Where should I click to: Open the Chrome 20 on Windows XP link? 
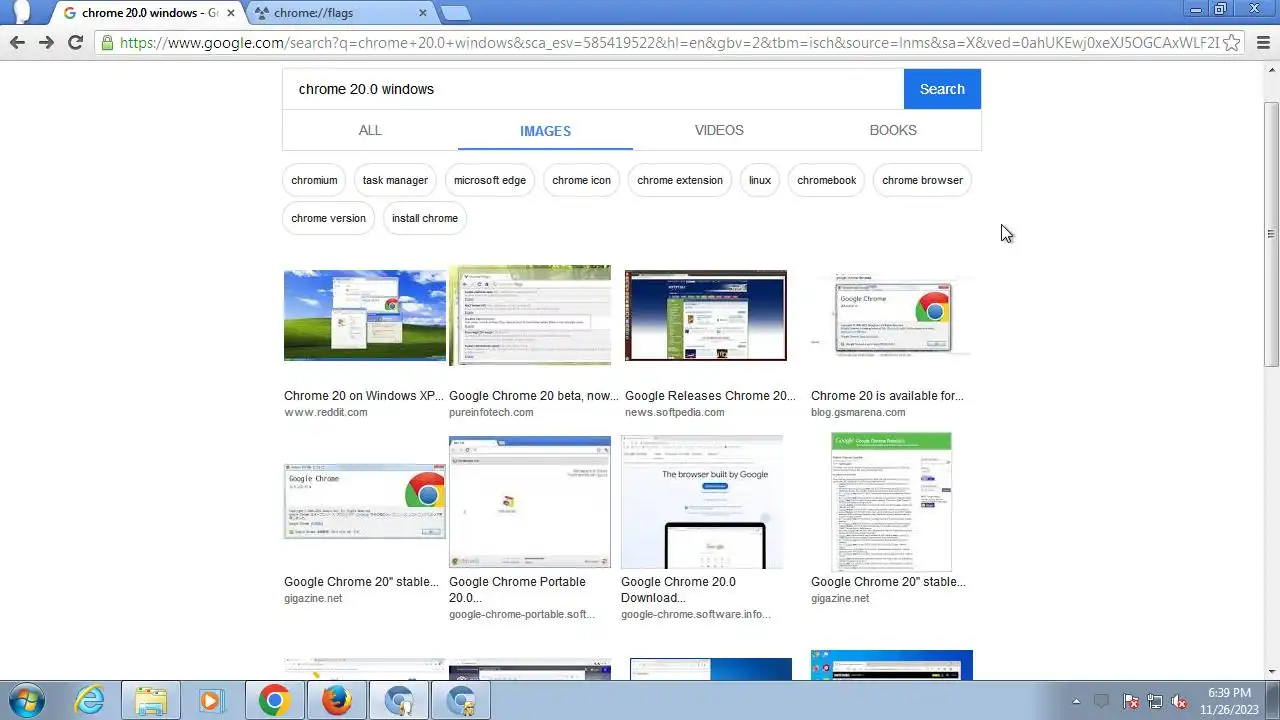pyautogui.click(x=364, y=396)
